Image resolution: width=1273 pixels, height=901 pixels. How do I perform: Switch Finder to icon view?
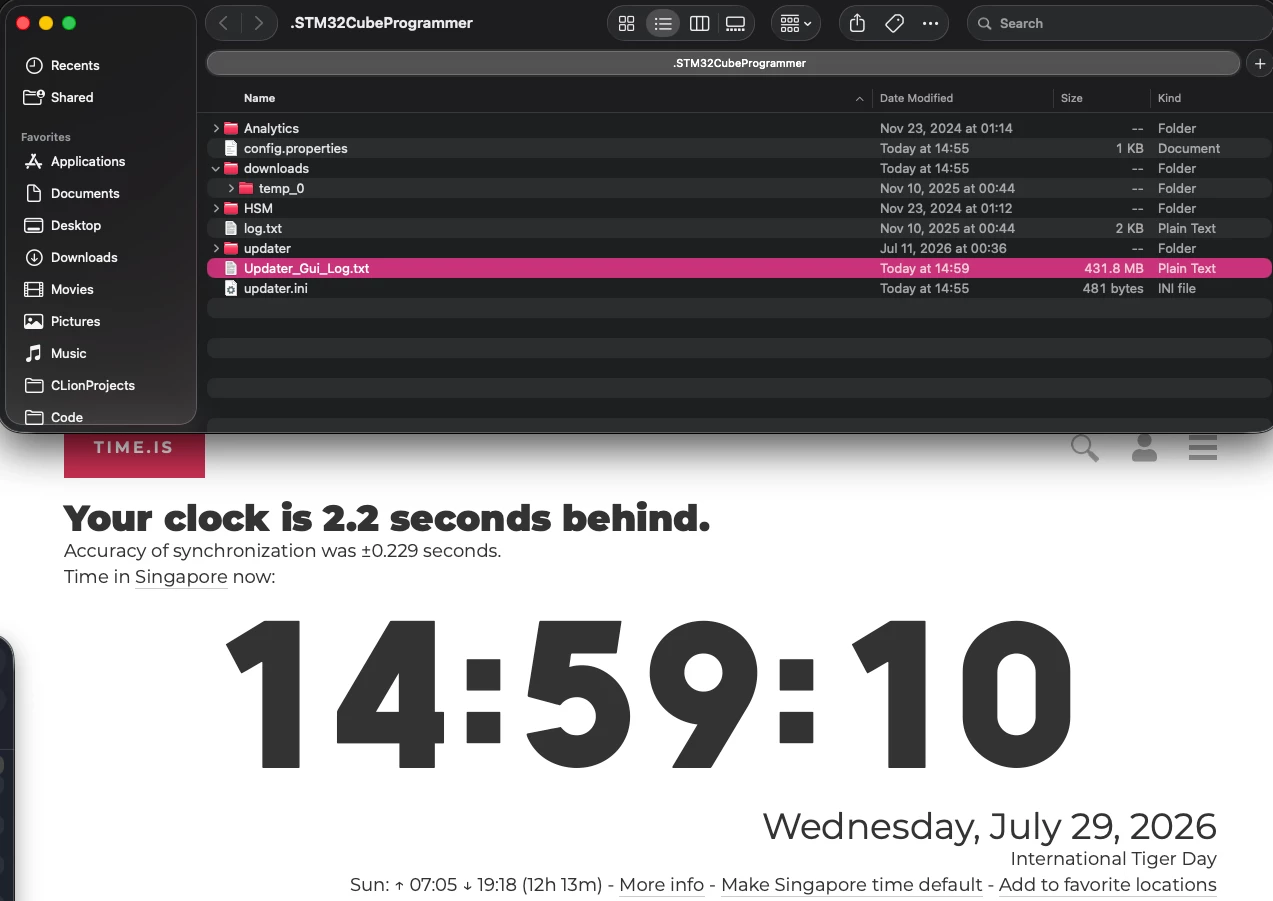[x=627, y=23]
